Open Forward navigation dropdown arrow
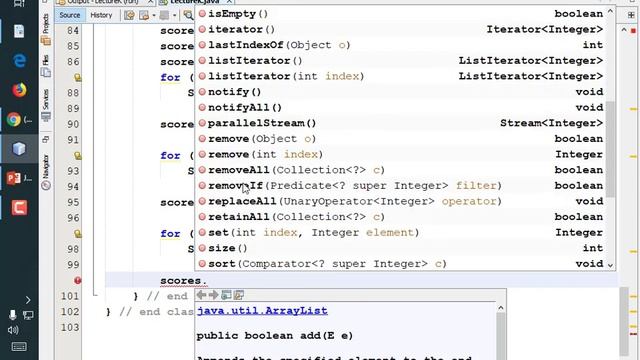This screenshot has width=640, height=360. (174, 16)
